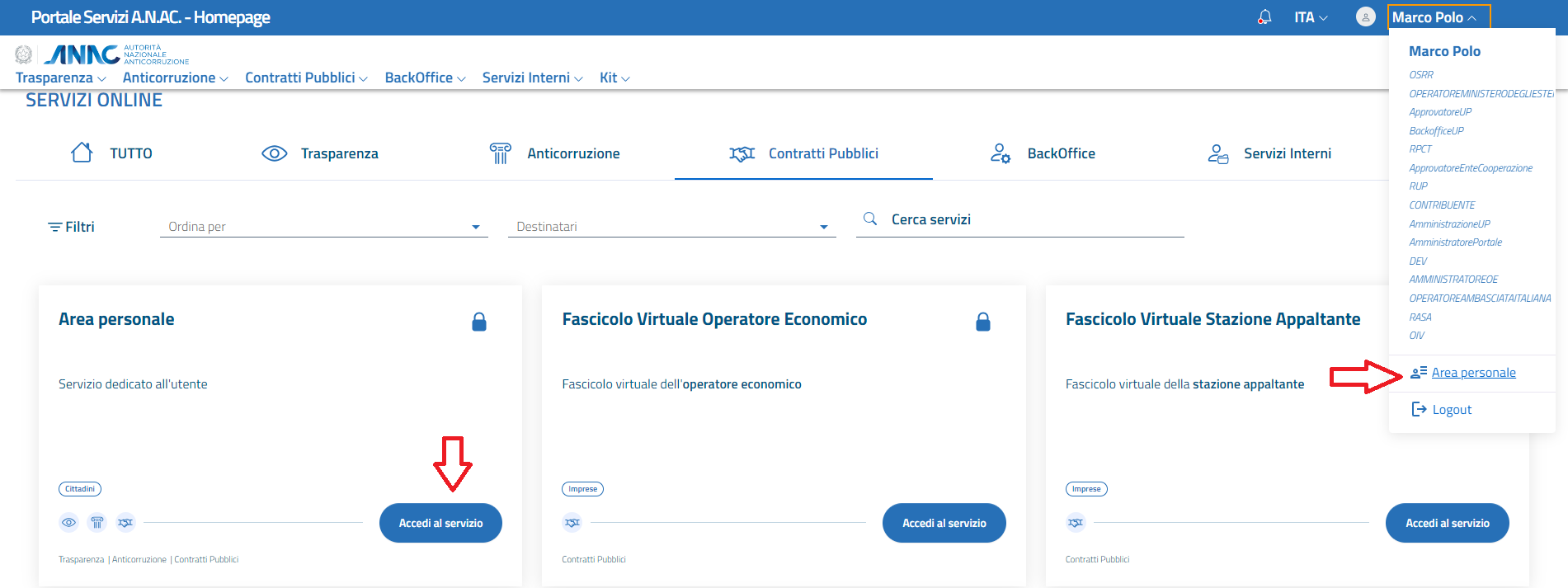Open the notifications bell icon
Viewport: 1568px width, 588px height.
(x=1264, y=17)
